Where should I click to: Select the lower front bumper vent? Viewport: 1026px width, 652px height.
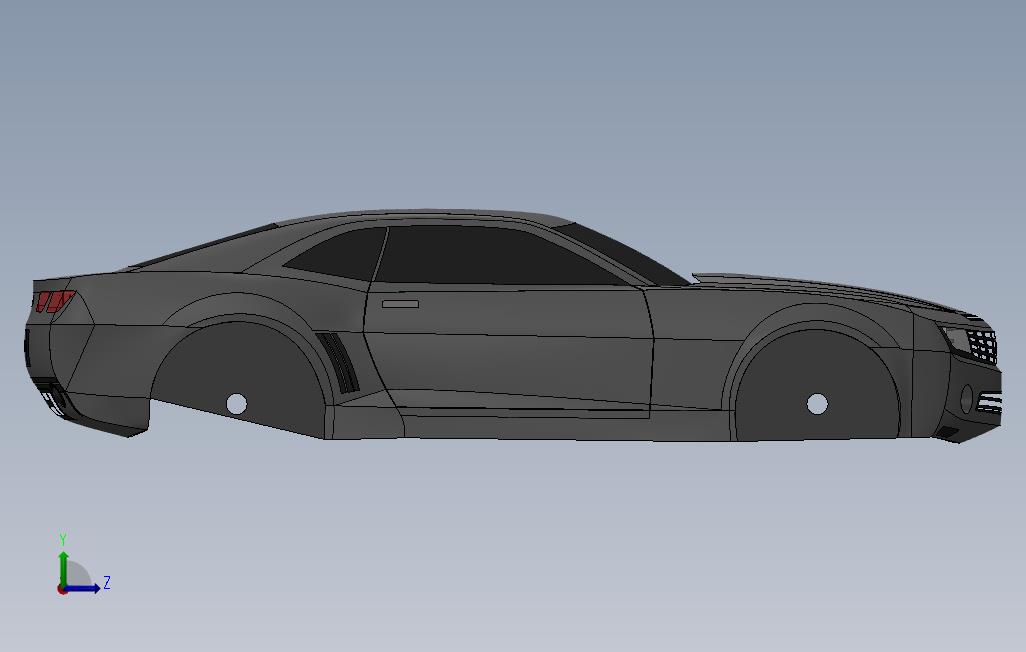947,433
